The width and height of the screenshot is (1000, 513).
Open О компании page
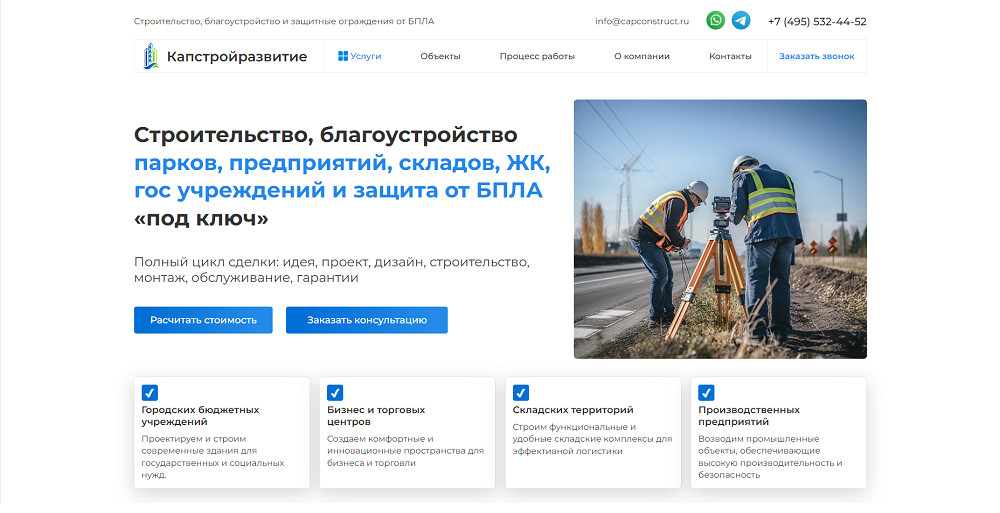(642, 56)
